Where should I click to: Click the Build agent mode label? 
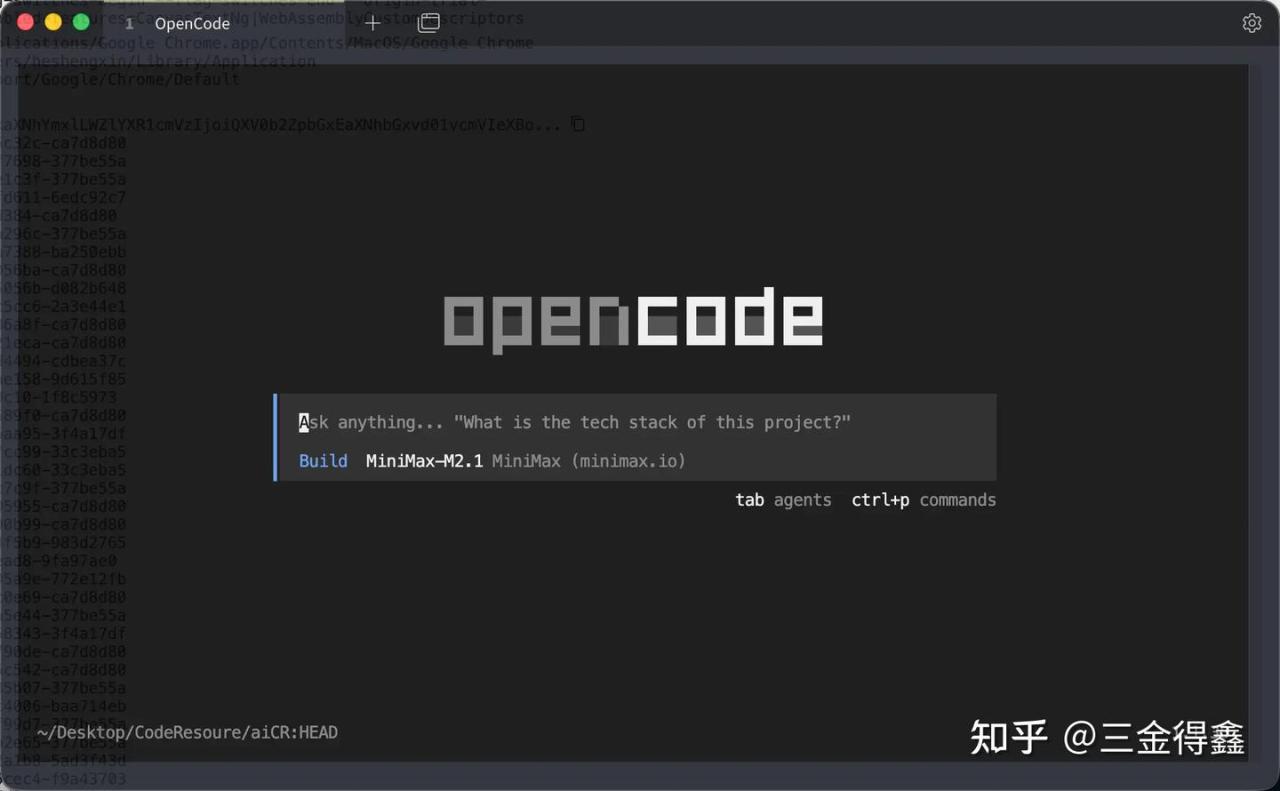323,461
